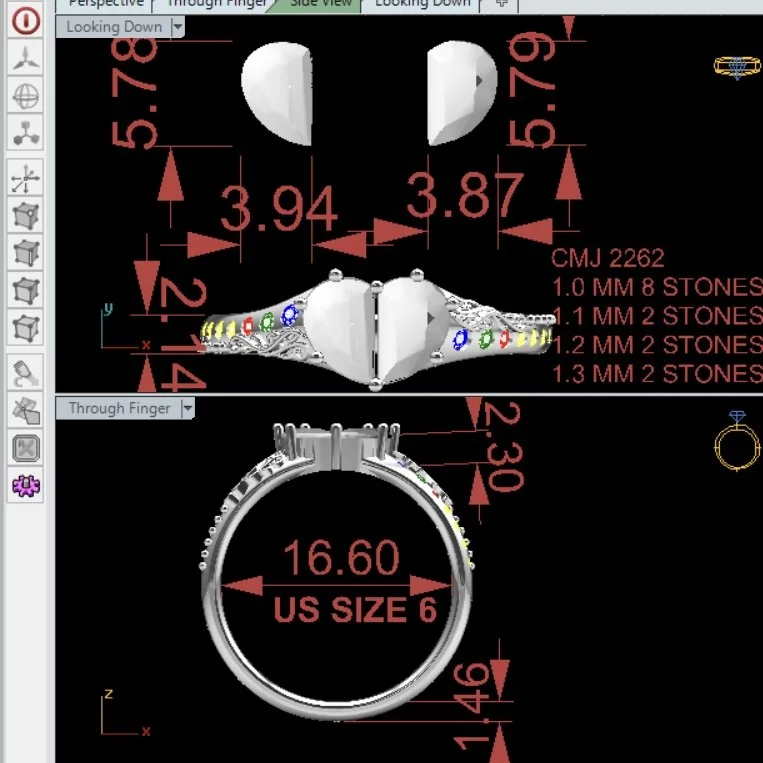Image resolution: width=763 pixels, height=763 pixels.
Task: Click the plus tab to add viewport
Action: (x=501, y=4)
